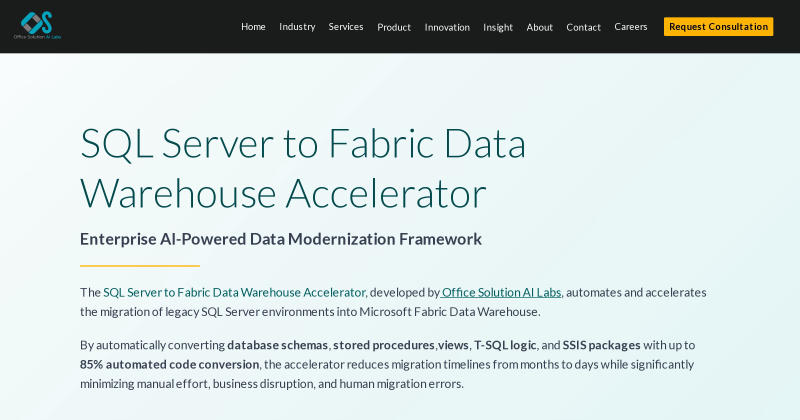Open the Industry menu item

(297, 27)
